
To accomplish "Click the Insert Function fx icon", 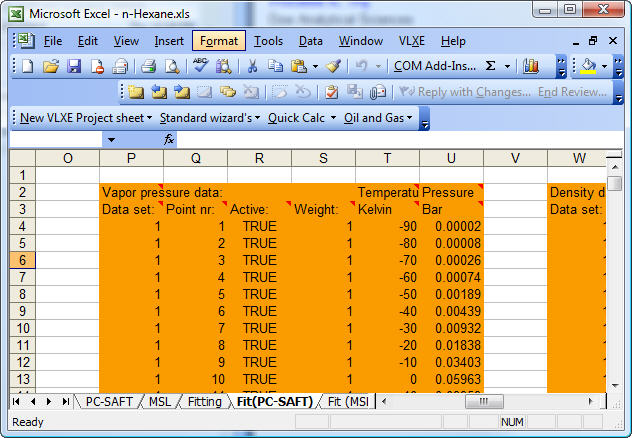I will pos(169,140).
